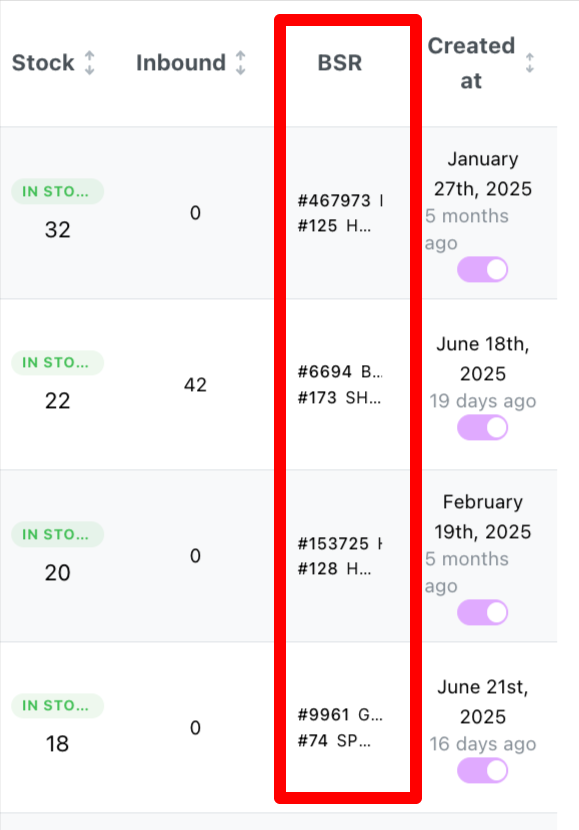Click the BSR column header
The image size is (579, 830).
pyautogui.click(x=340, y=63)
